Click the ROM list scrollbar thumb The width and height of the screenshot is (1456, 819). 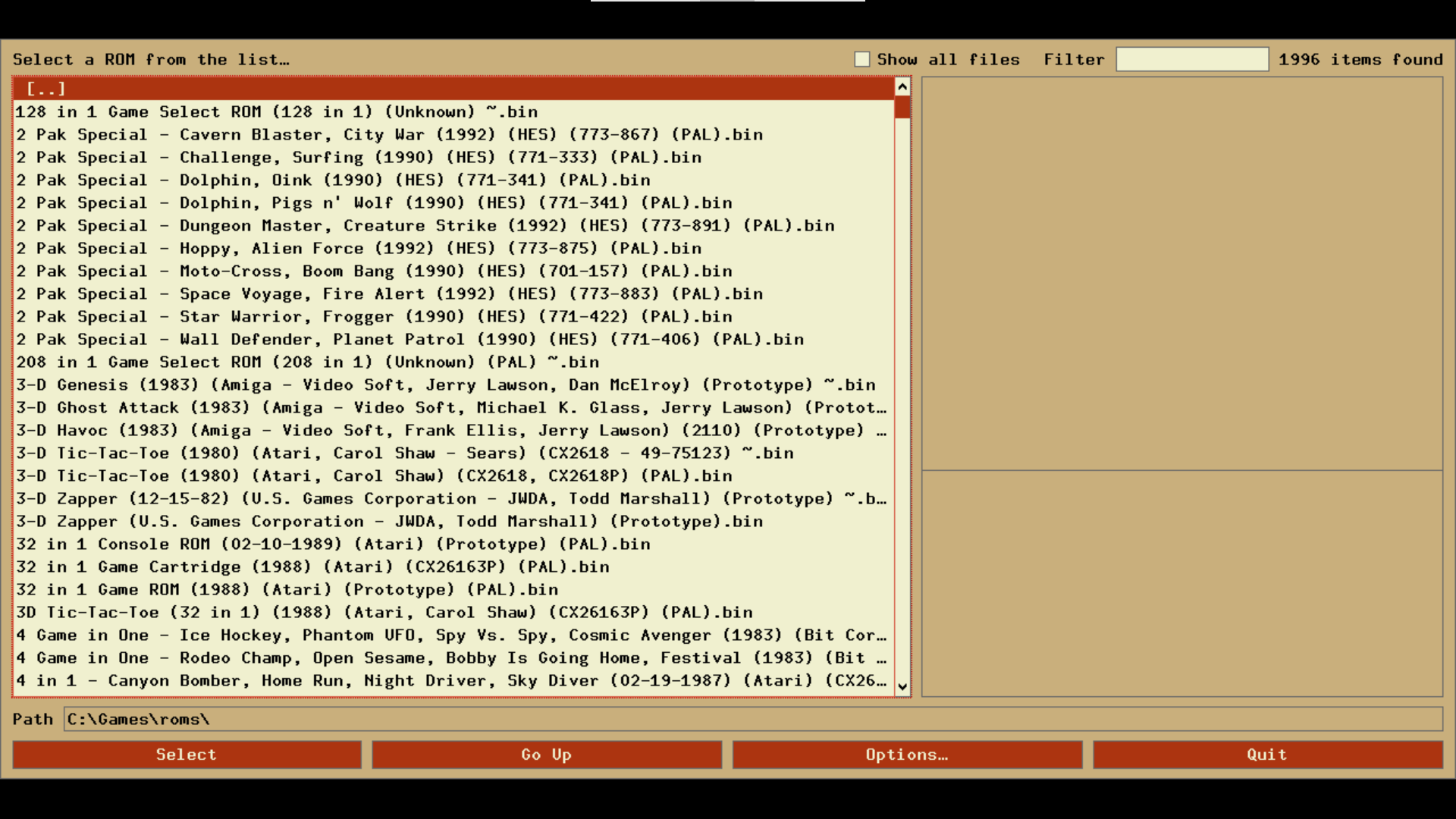[x=902, y=107]
